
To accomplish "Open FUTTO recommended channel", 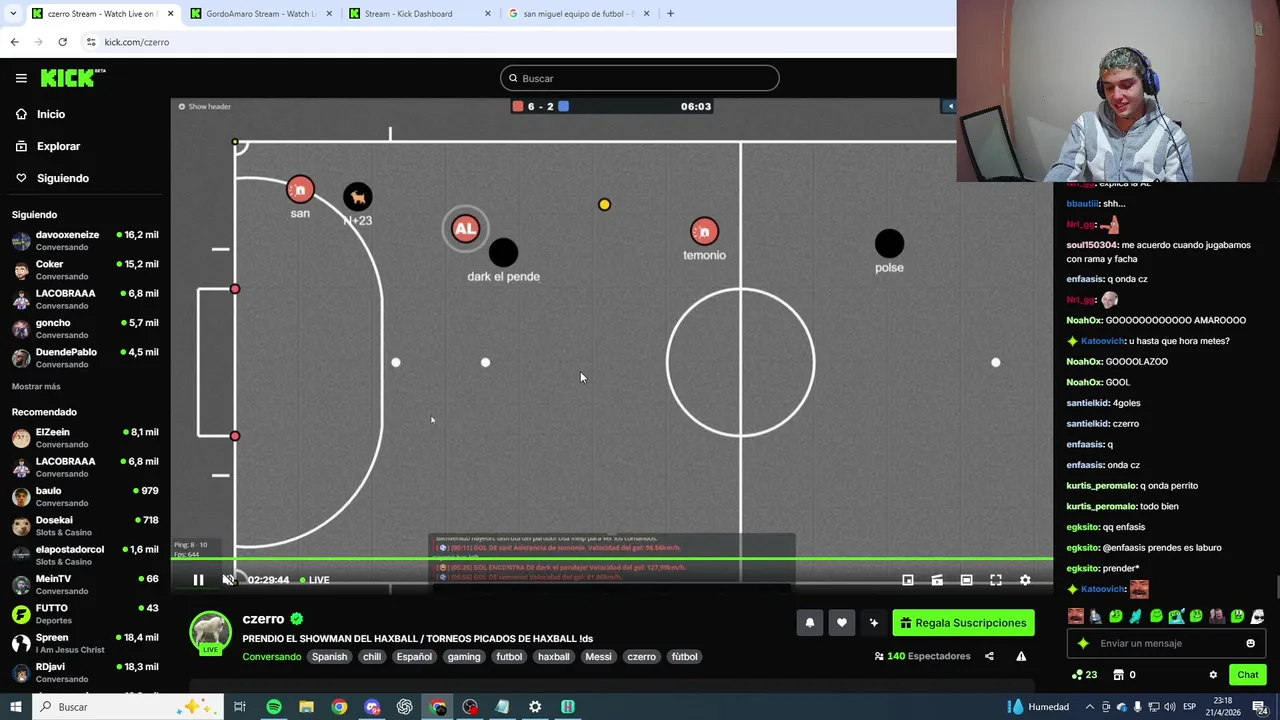I will [85, 614].
